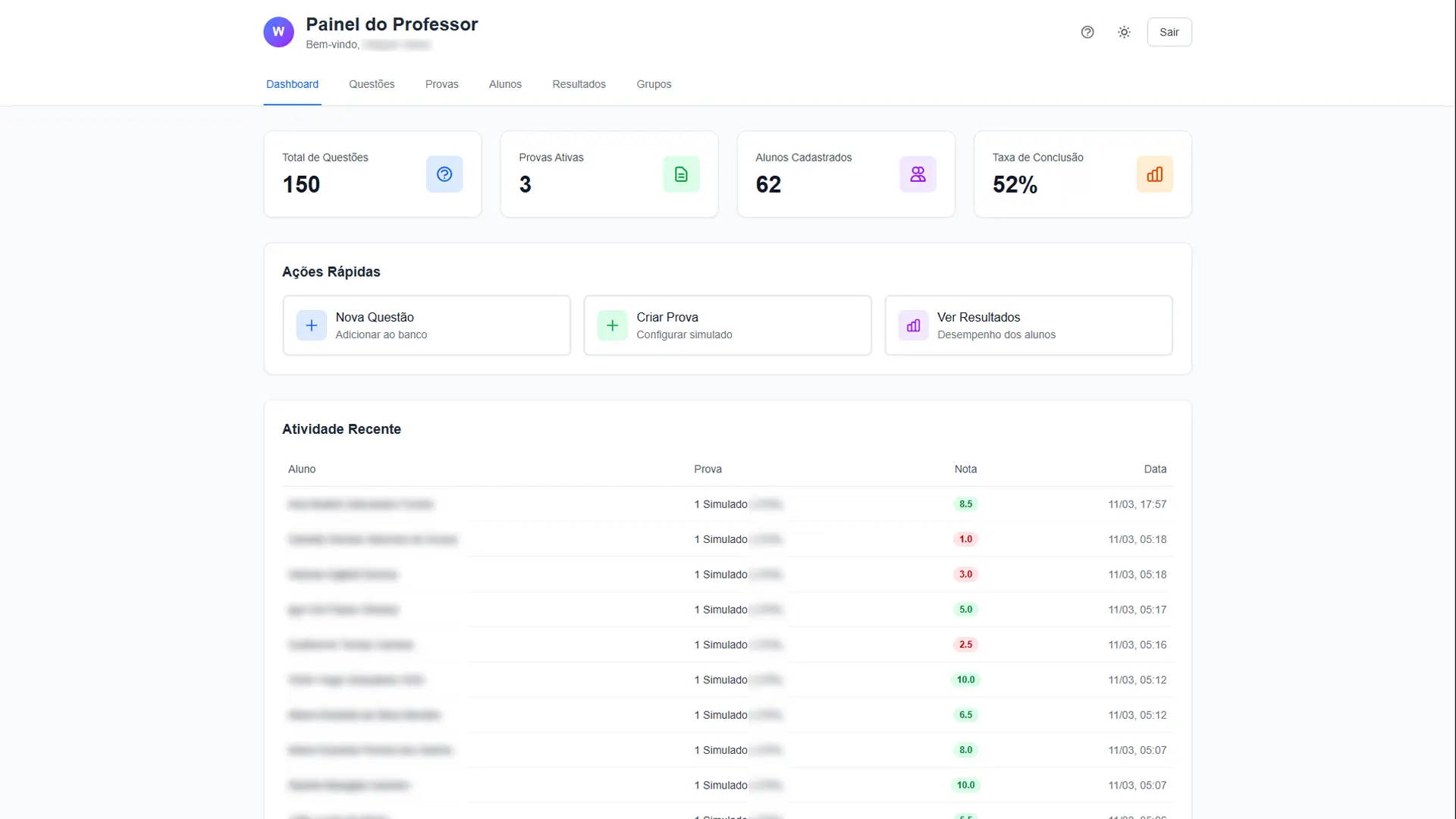
Task: Click the Ver Resultados bar chart icon
Action: (913, 325)
